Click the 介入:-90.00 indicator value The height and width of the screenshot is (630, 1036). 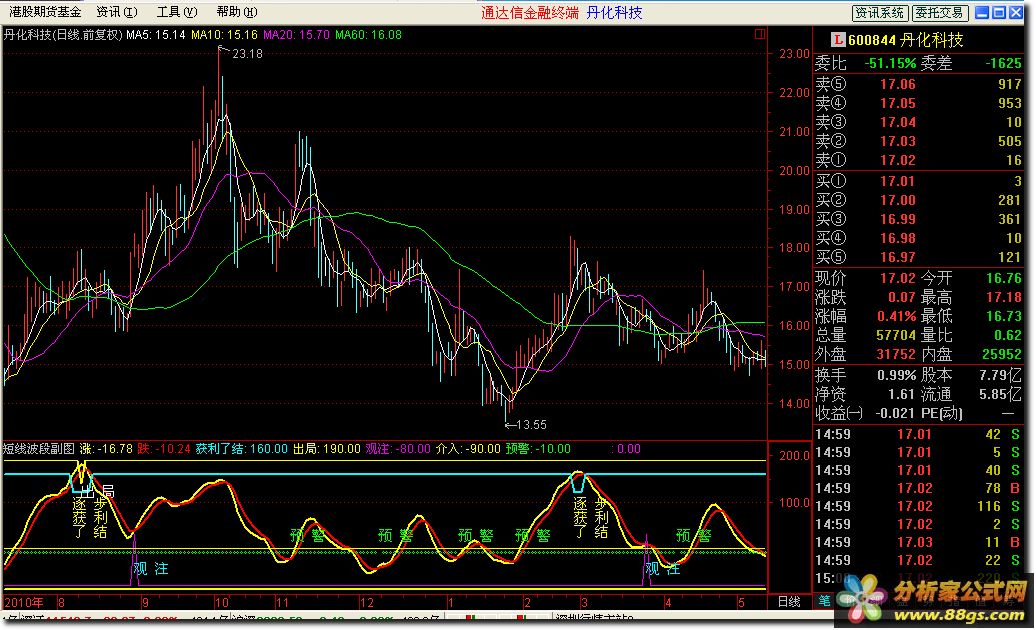(x=468, y=449)
